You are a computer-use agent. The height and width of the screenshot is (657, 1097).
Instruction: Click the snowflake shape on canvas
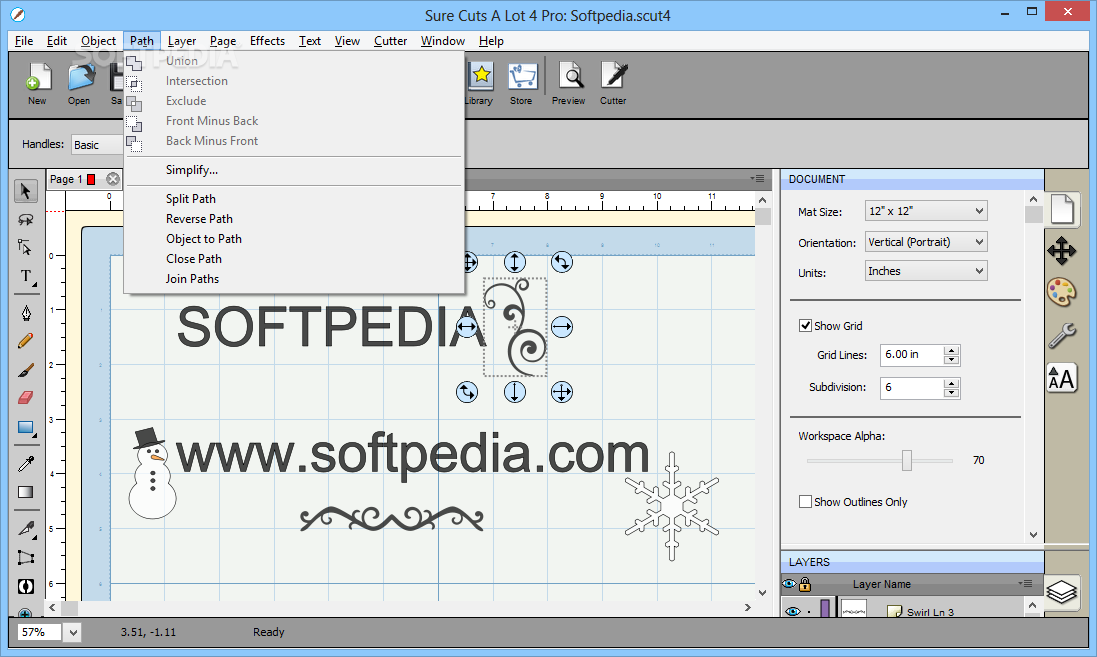tap(672, 506)
